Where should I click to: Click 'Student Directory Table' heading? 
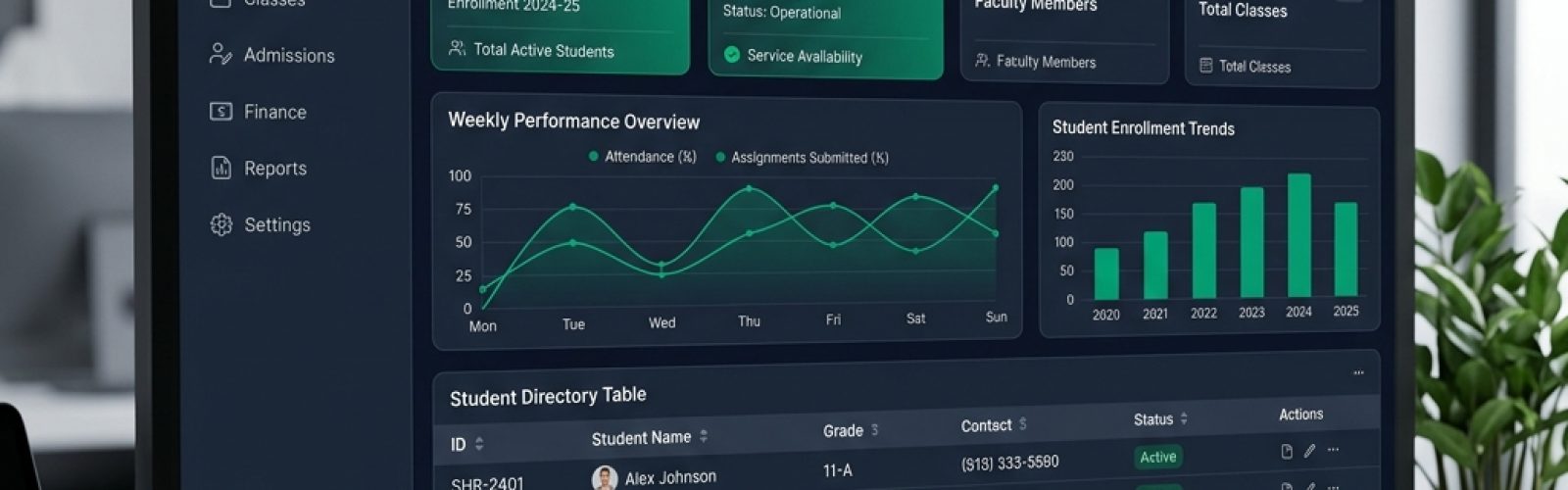coord(548,396)
